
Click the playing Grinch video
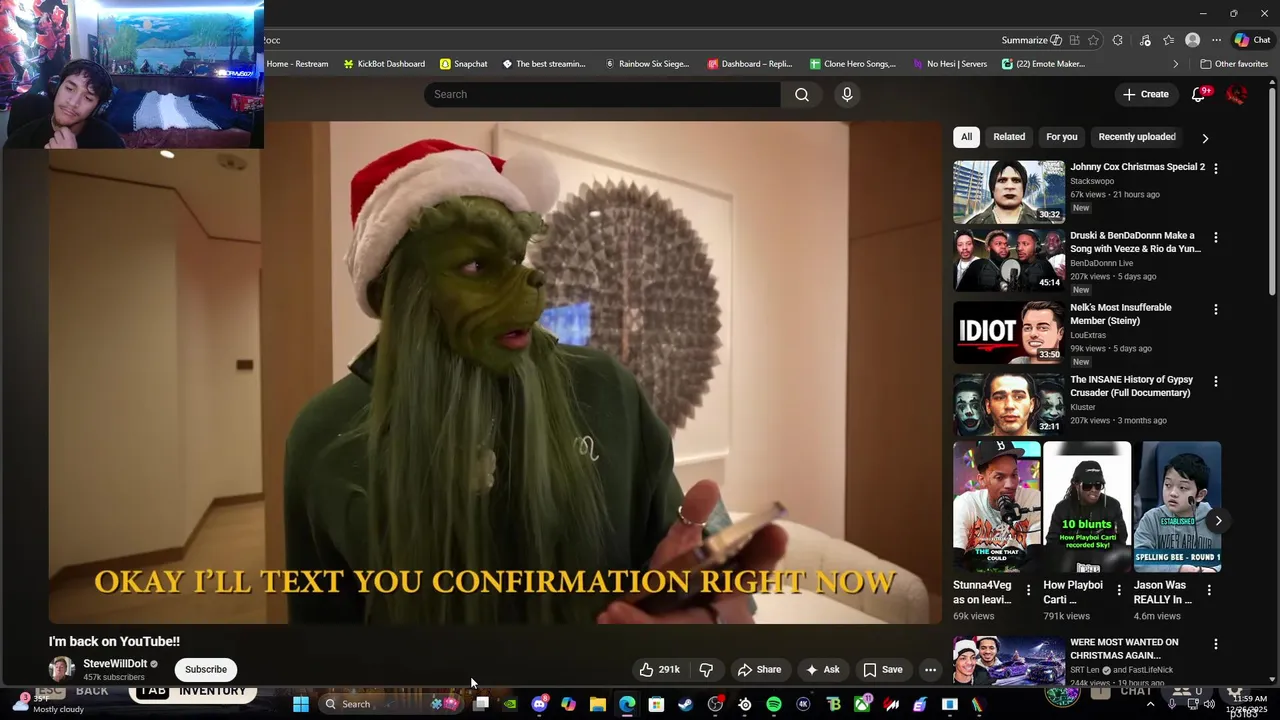495,372
